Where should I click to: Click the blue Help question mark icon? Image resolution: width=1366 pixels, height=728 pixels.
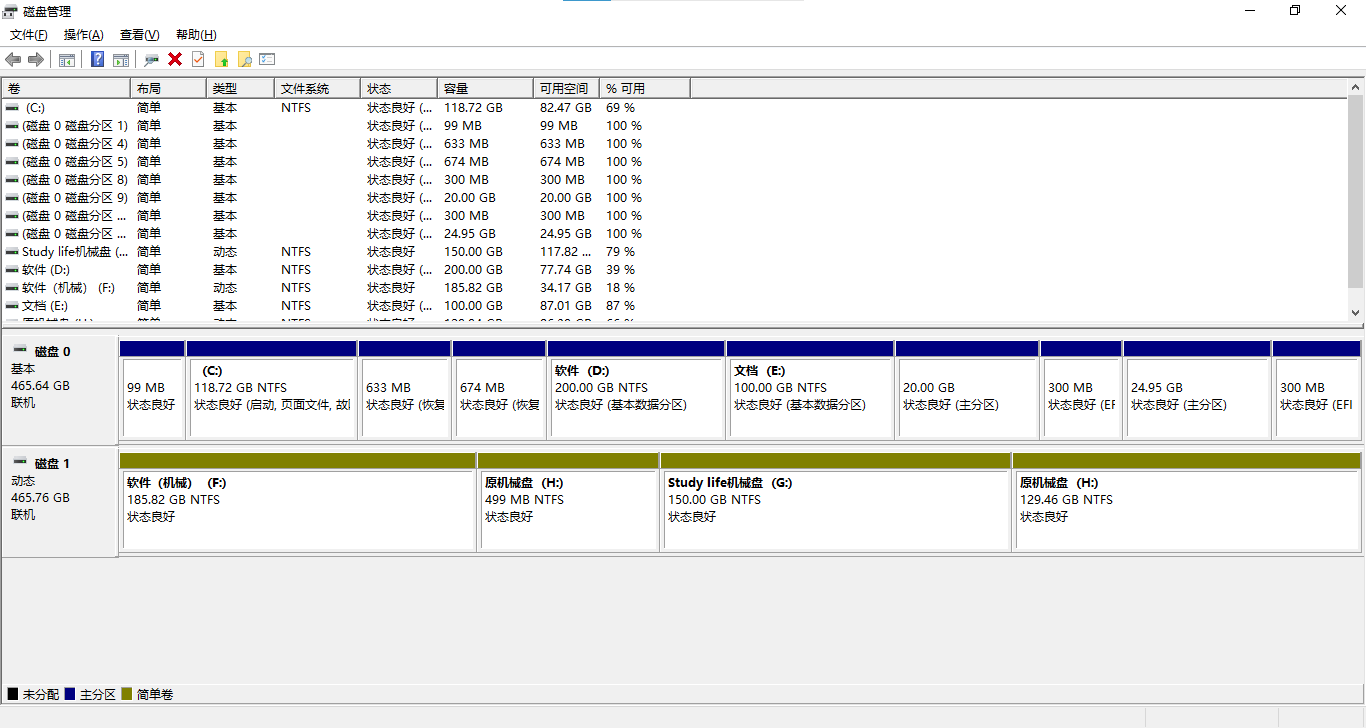97,59
